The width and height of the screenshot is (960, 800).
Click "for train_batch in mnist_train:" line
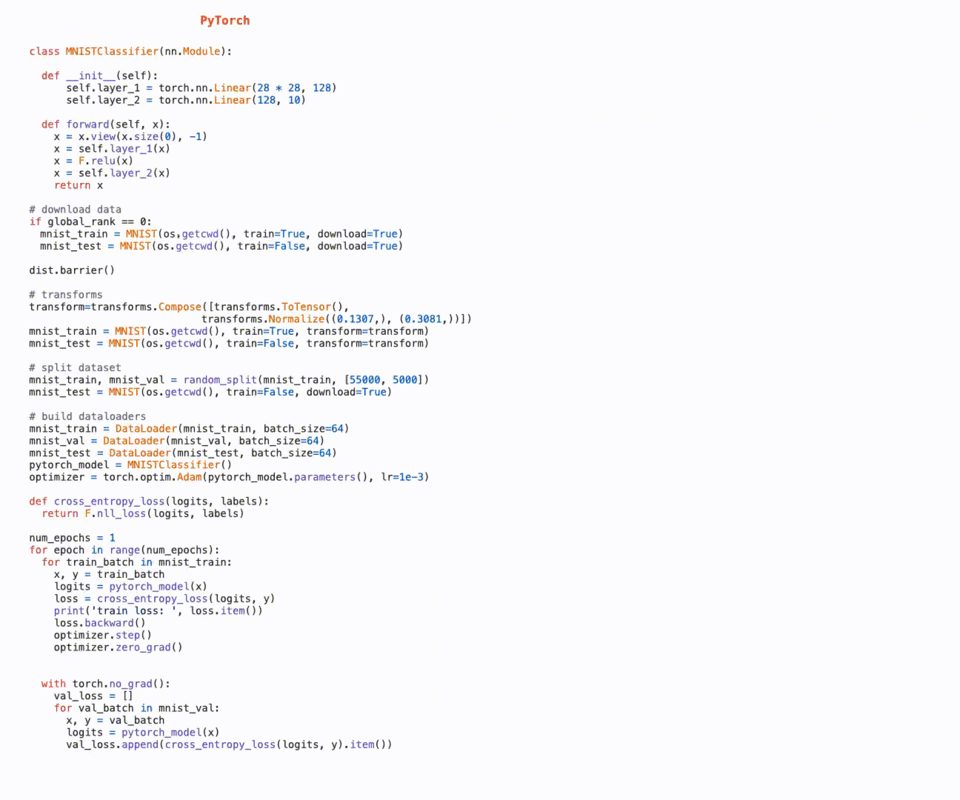point(137,563)
